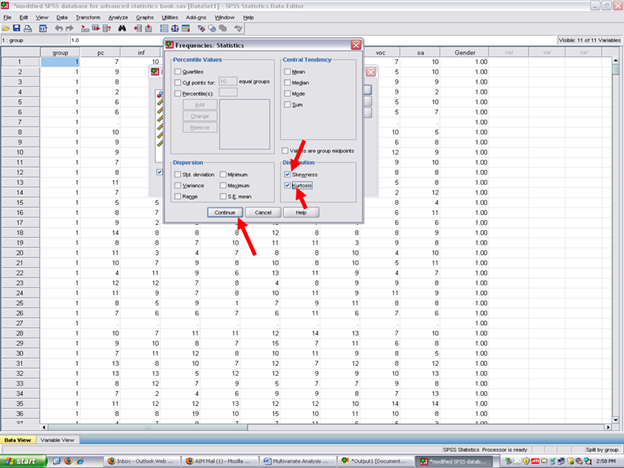Enable the Quartiles checkbox
624x468 pixels.
[178, 72]
